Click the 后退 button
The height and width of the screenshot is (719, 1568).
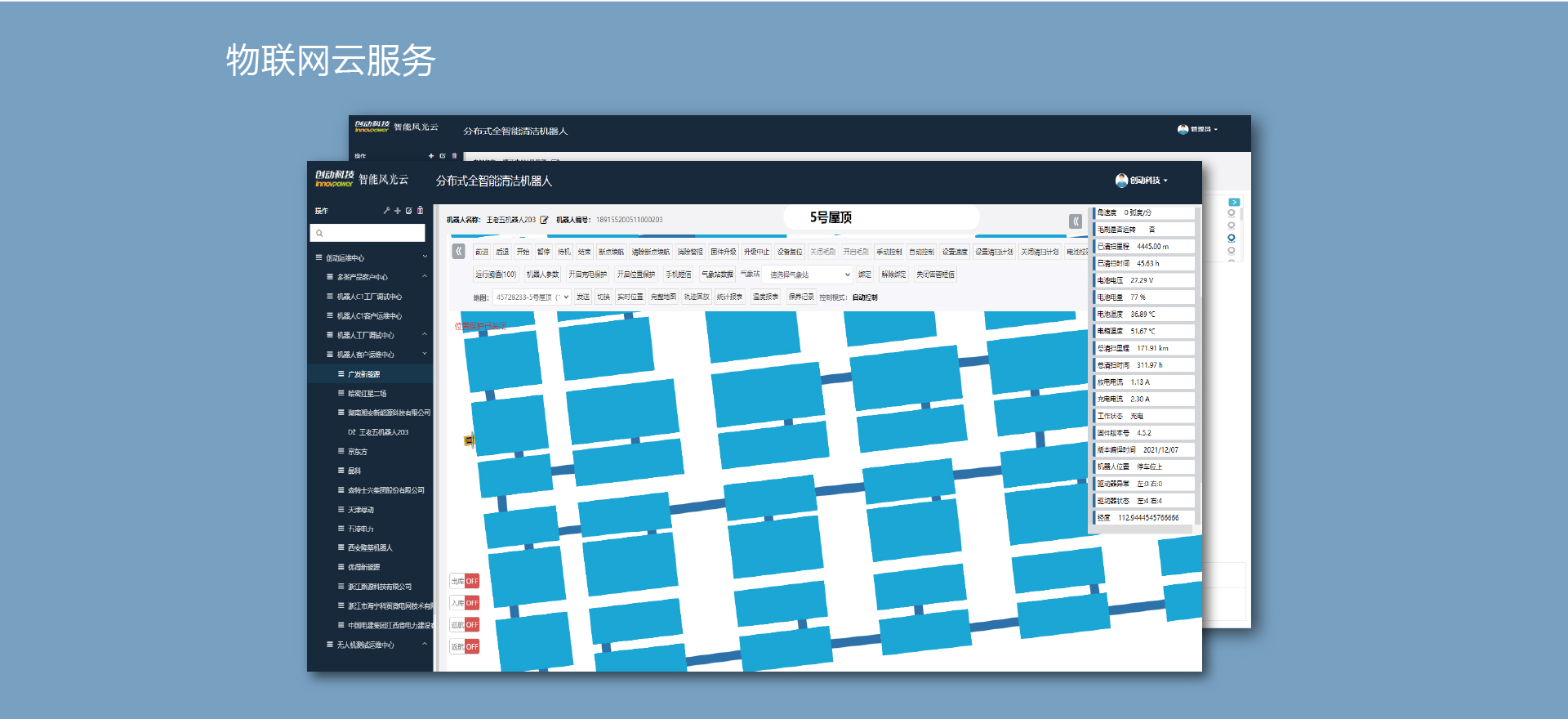coord(502,252)
